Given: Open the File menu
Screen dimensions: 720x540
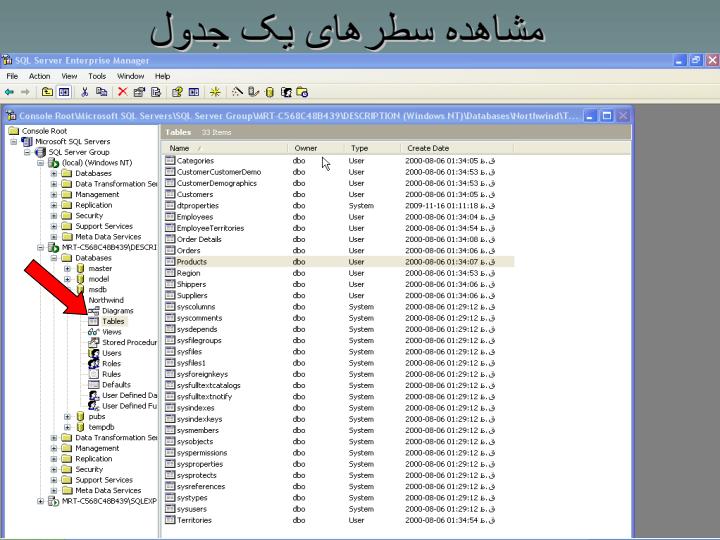Looking at the screenshot, I should click(x=12, y=76).
